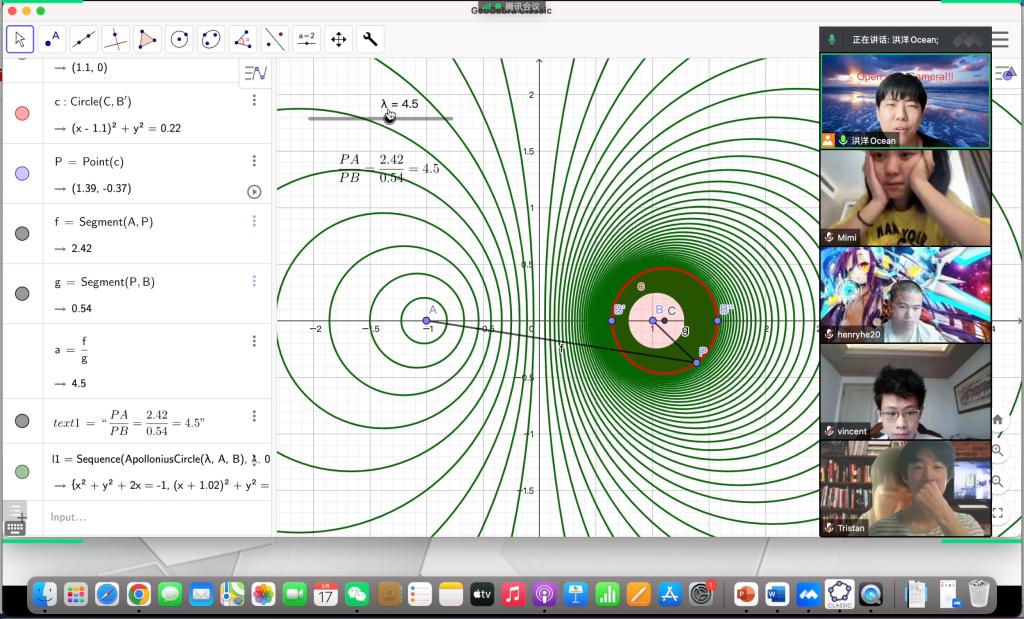Screen dimensions: 1024x619
Task: Toggle visibility of text1 object
Action: pos(22,421)
